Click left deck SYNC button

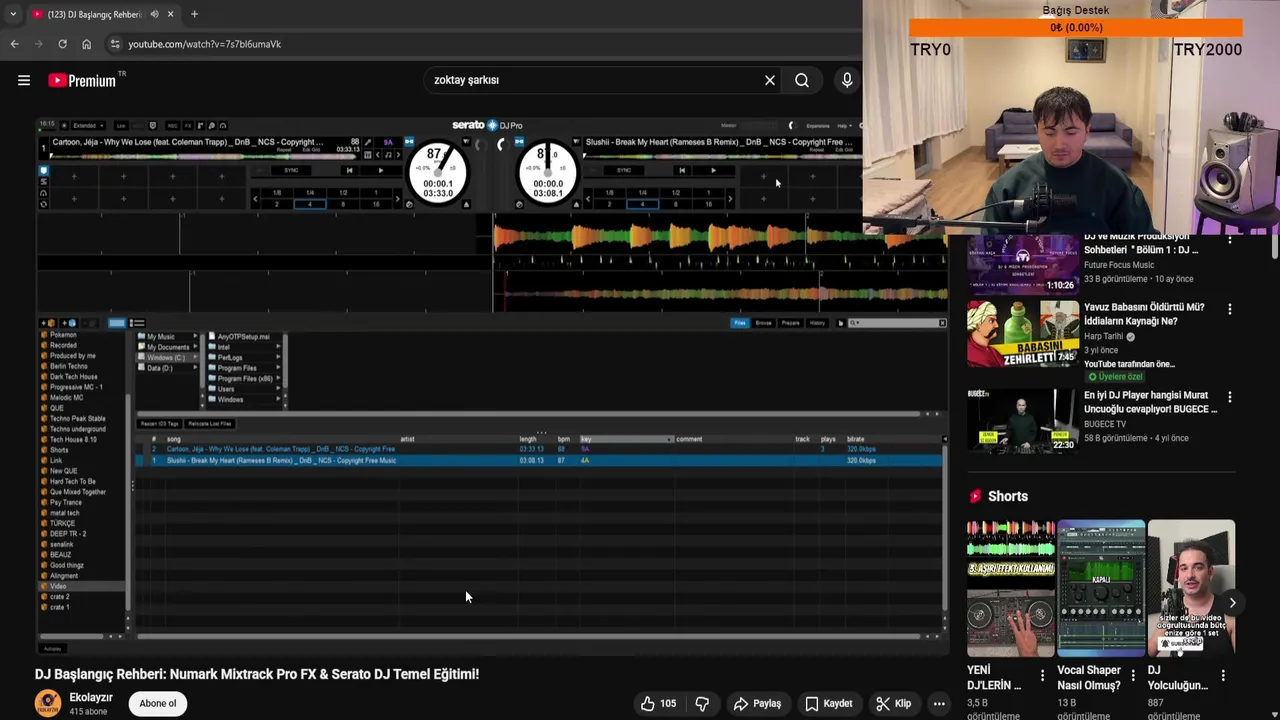pos(291,170)
